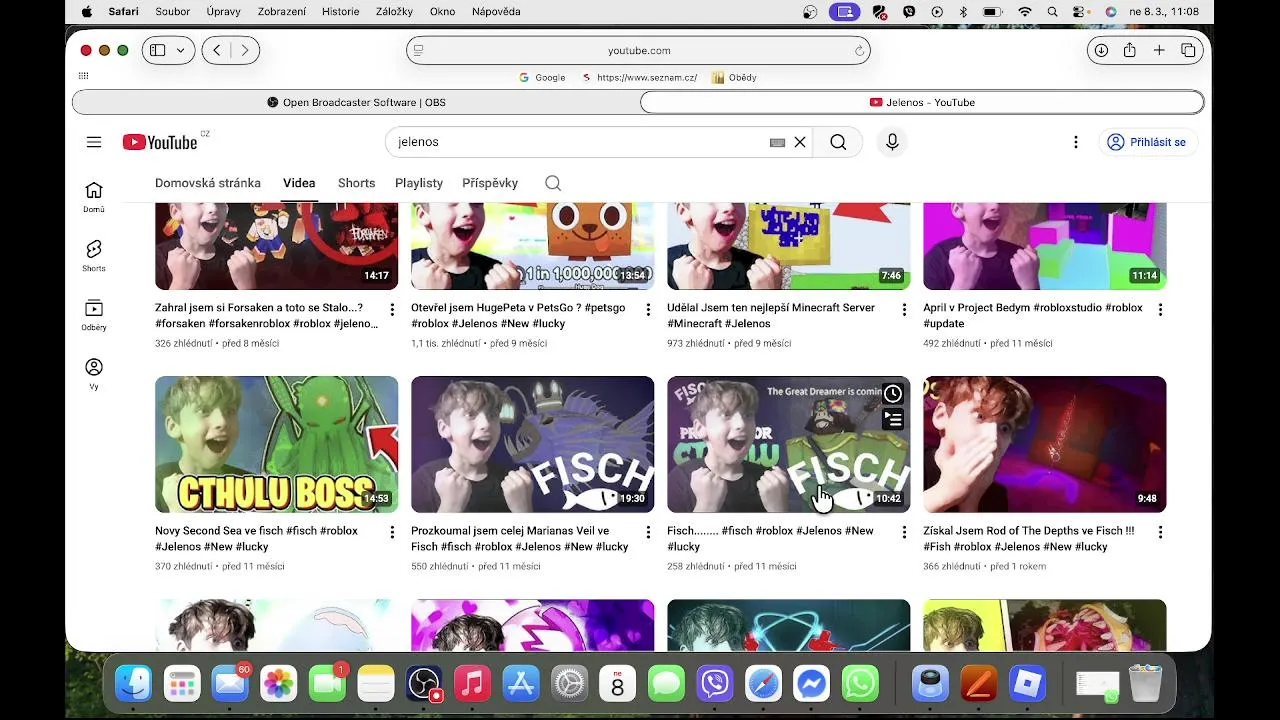Image resolution: width=1280 pixels, height=720 pixels.
Task: Click Safari forward arrow button
Action: (x=245, y=50)
